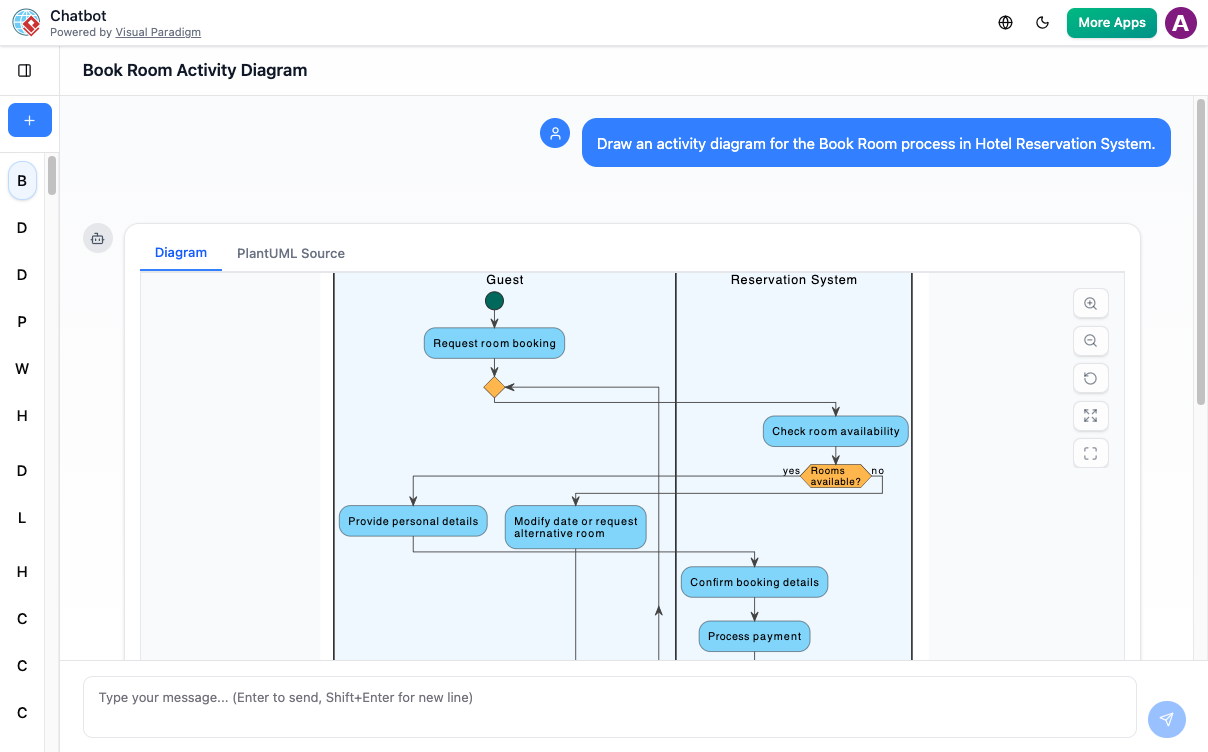The width and height of the screenshot is (1208, 752).
Task: Select the Diagram tab
Action: tap(181, 253)
